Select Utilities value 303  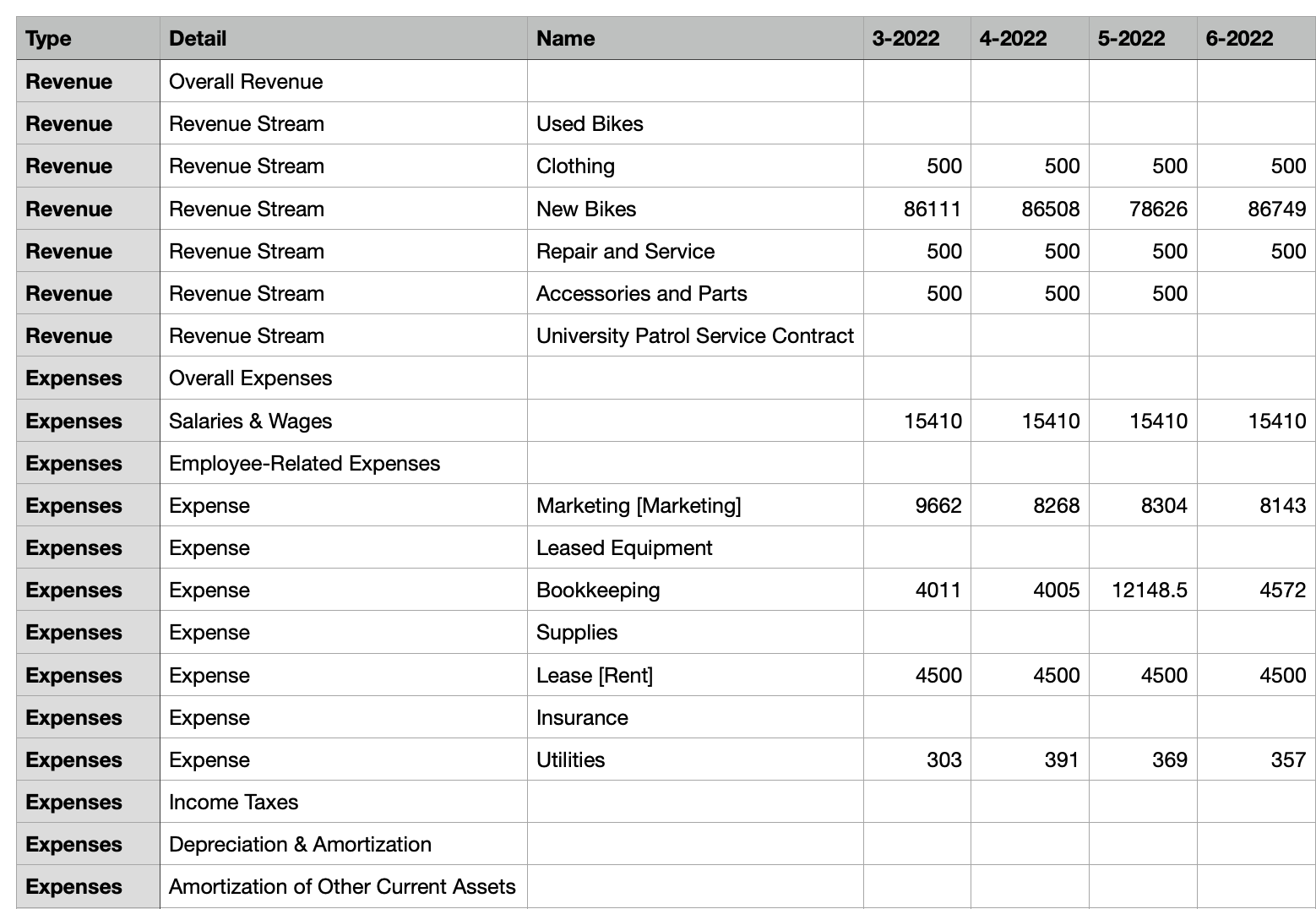click(x=917, y=759)
